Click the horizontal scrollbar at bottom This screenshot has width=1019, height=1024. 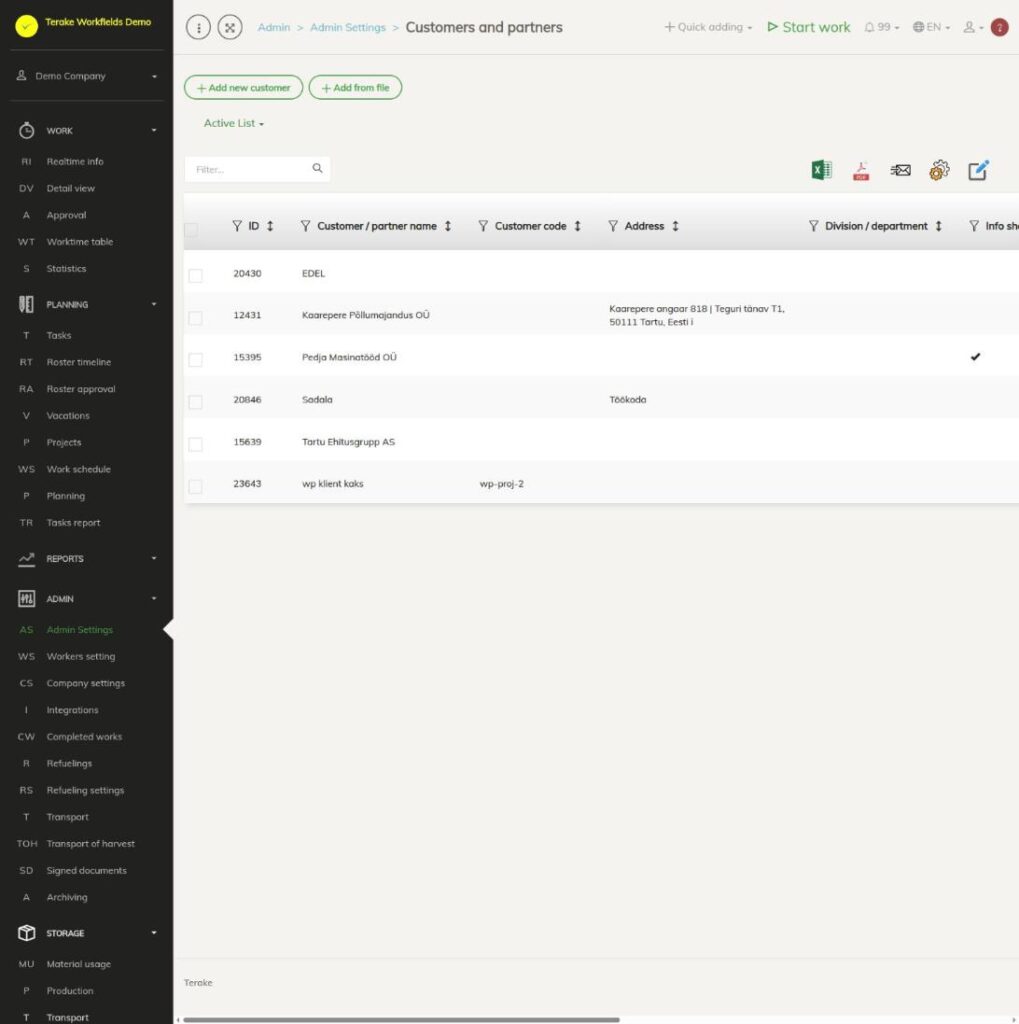pyautogui.click(x=401, y=1019)
